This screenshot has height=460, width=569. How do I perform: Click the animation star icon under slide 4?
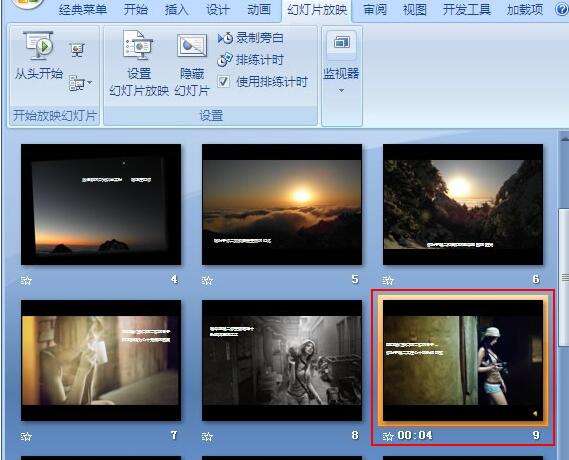[x=26, y=280]
